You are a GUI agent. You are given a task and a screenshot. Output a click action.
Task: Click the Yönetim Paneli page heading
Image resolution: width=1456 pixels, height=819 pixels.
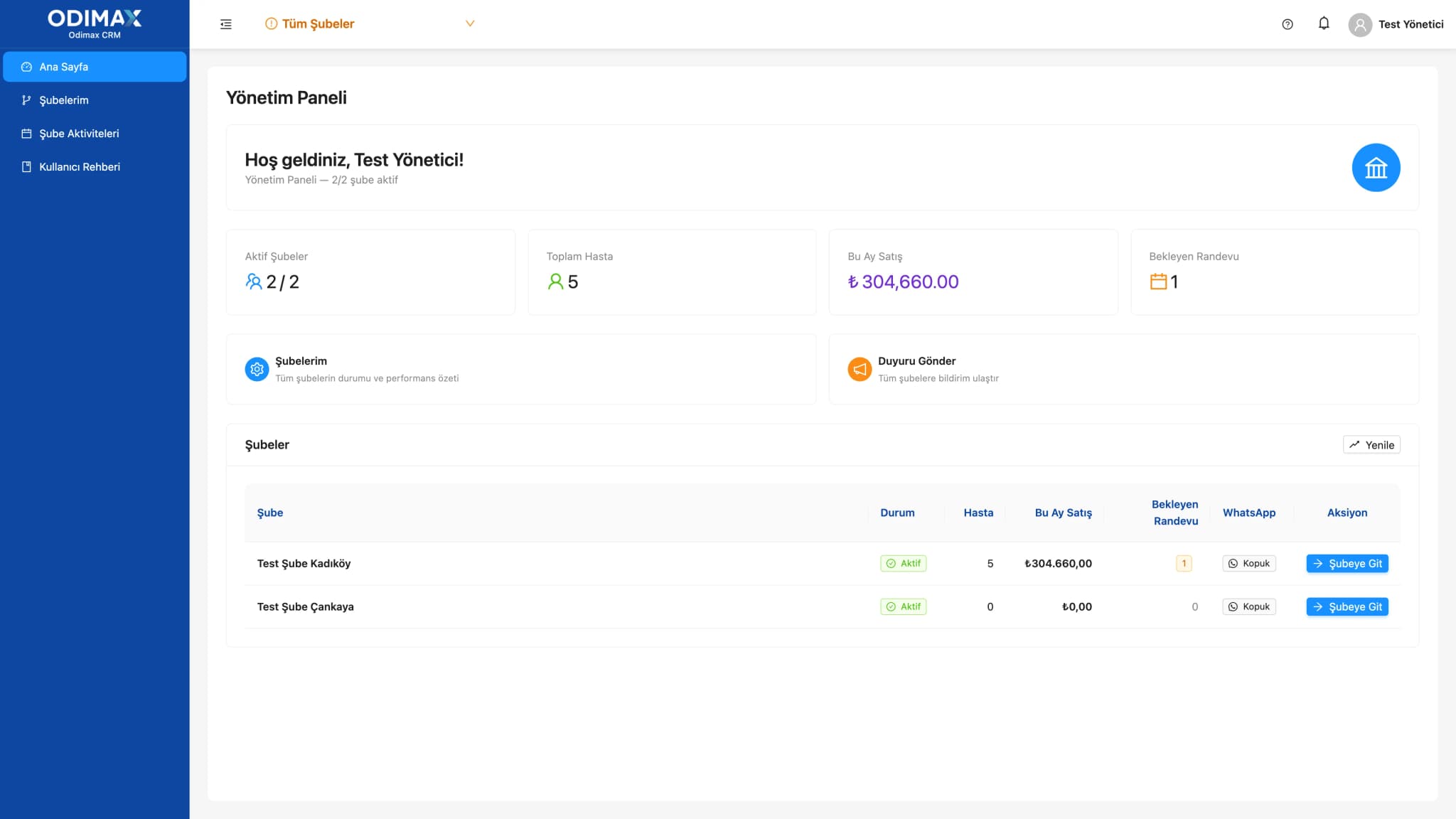pyautogui.click(x=287, y=97)
